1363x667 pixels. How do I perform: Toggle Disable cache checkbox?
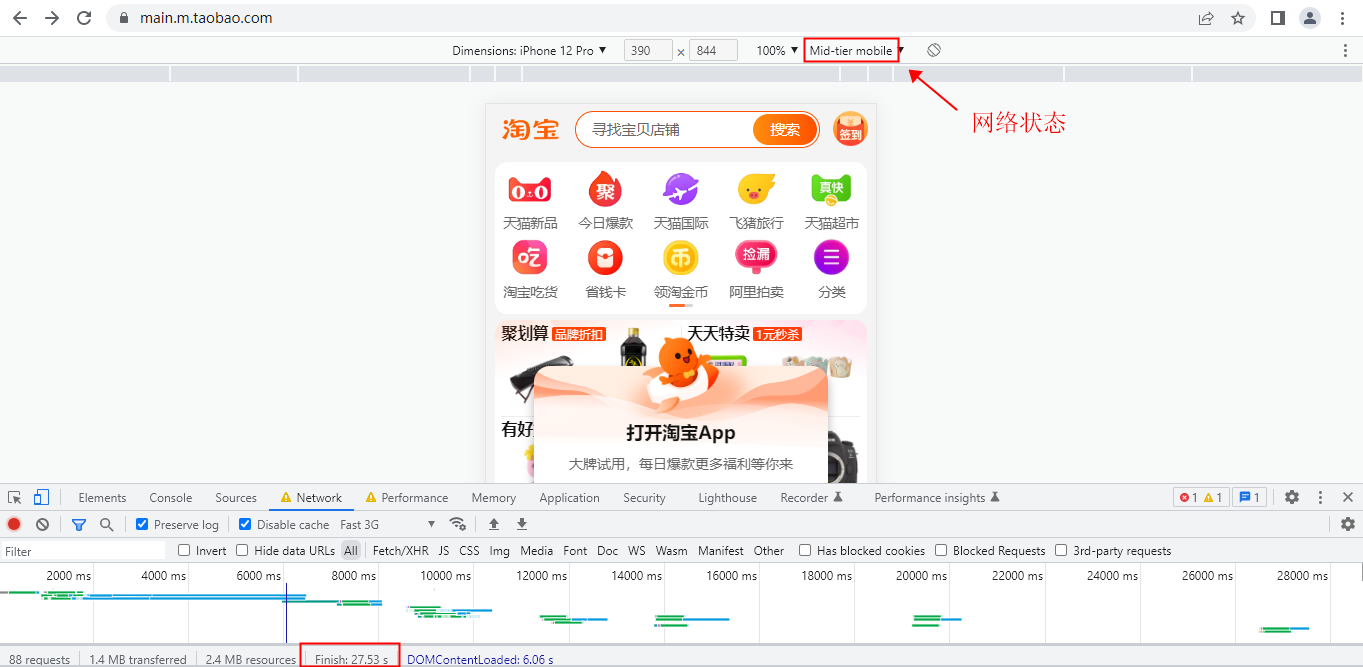[x=245, y=524]
